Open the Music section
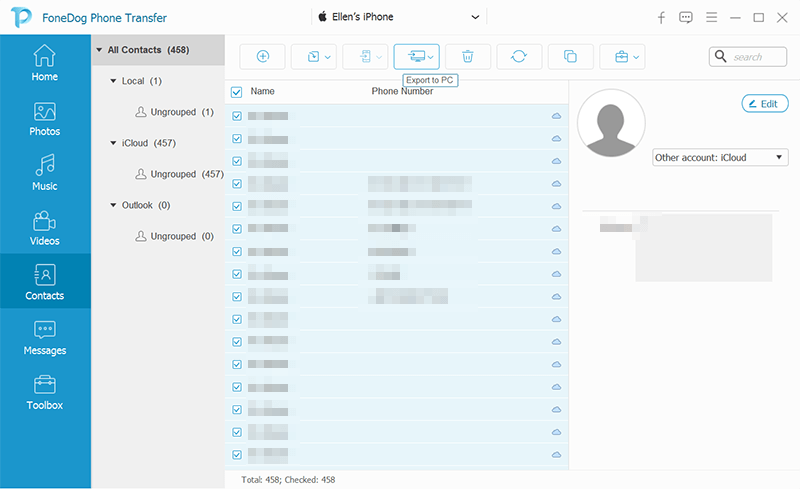The image size is (800, 489). click(x=45, y=173)
